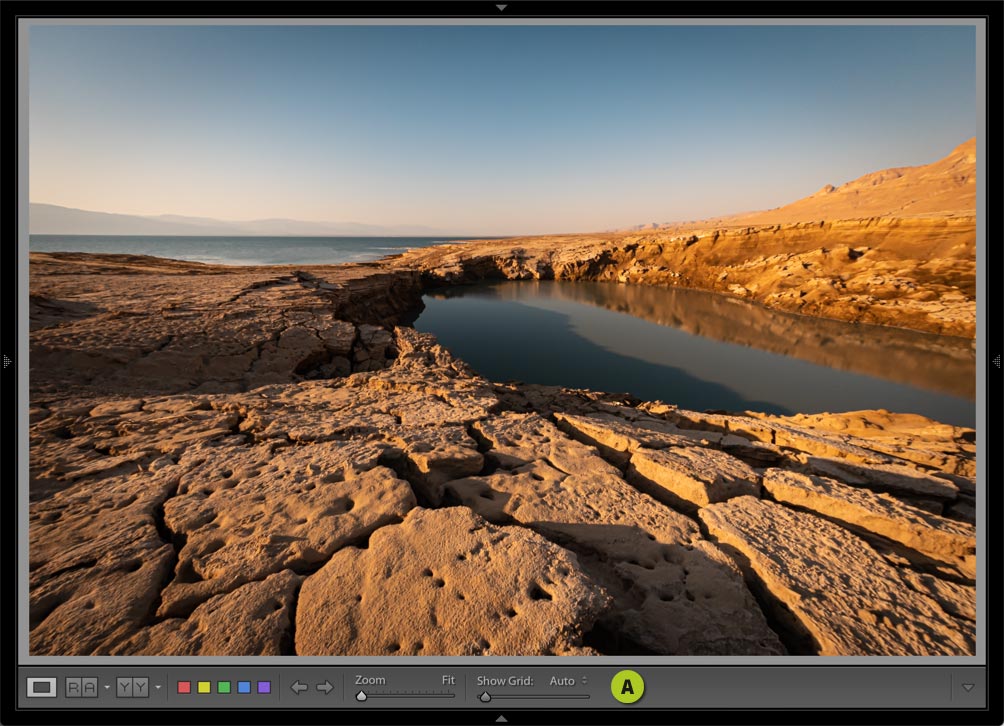Apply the yellow color label
The width and height of the screenshot is (1004, 726).
click(x=204, y=688)
